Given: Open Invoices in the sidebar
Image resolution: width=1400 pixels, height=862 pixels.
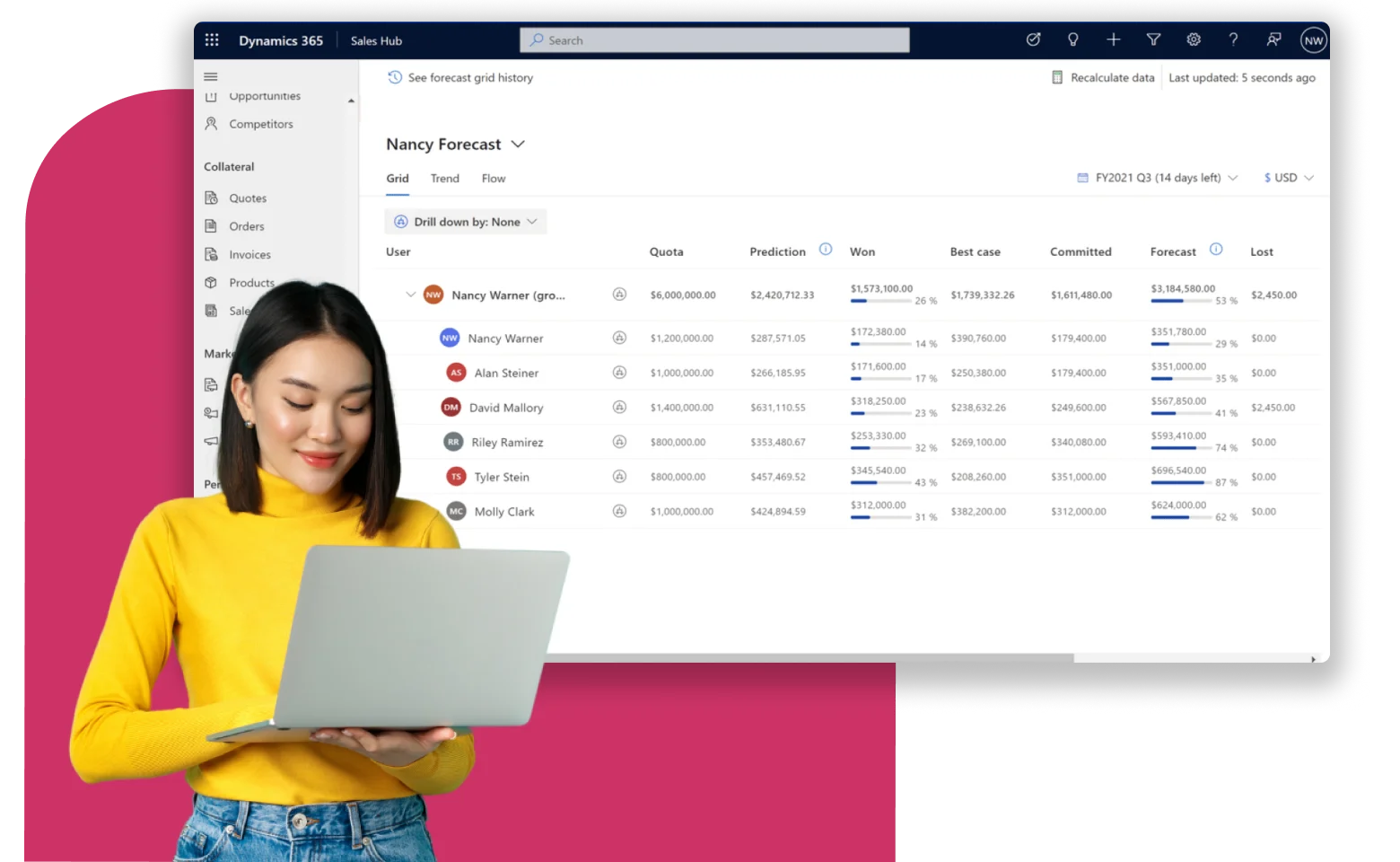Looking at the screenshot, I should tap(249, 255).
